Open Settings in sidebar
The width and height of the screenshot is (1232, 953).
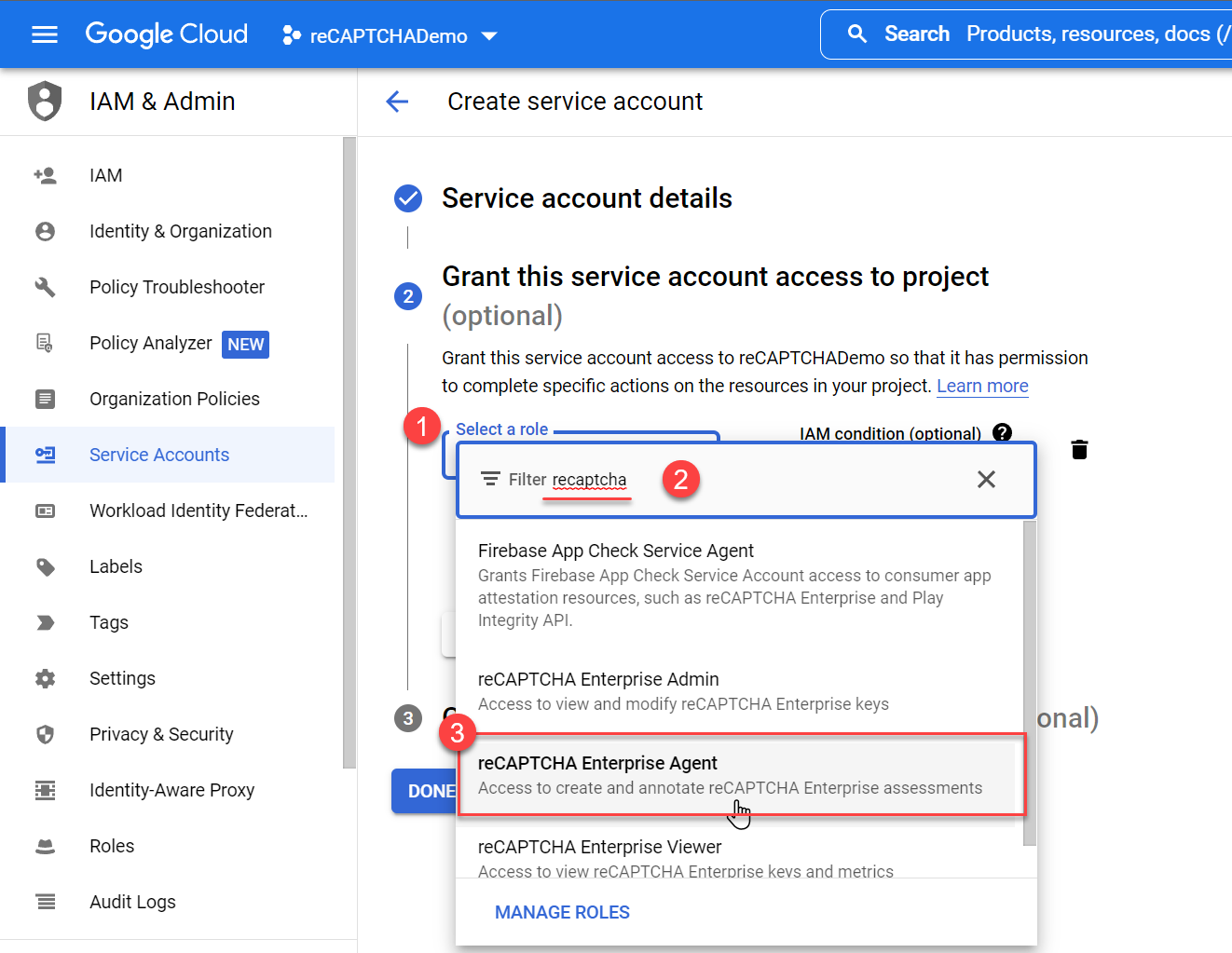122,678
